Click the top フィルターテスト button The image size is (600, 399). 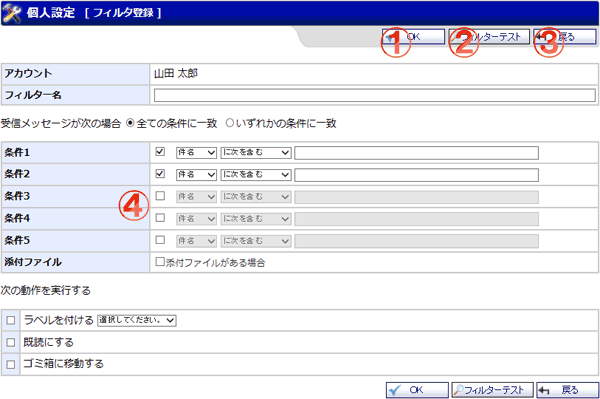[x=489, y=37]
